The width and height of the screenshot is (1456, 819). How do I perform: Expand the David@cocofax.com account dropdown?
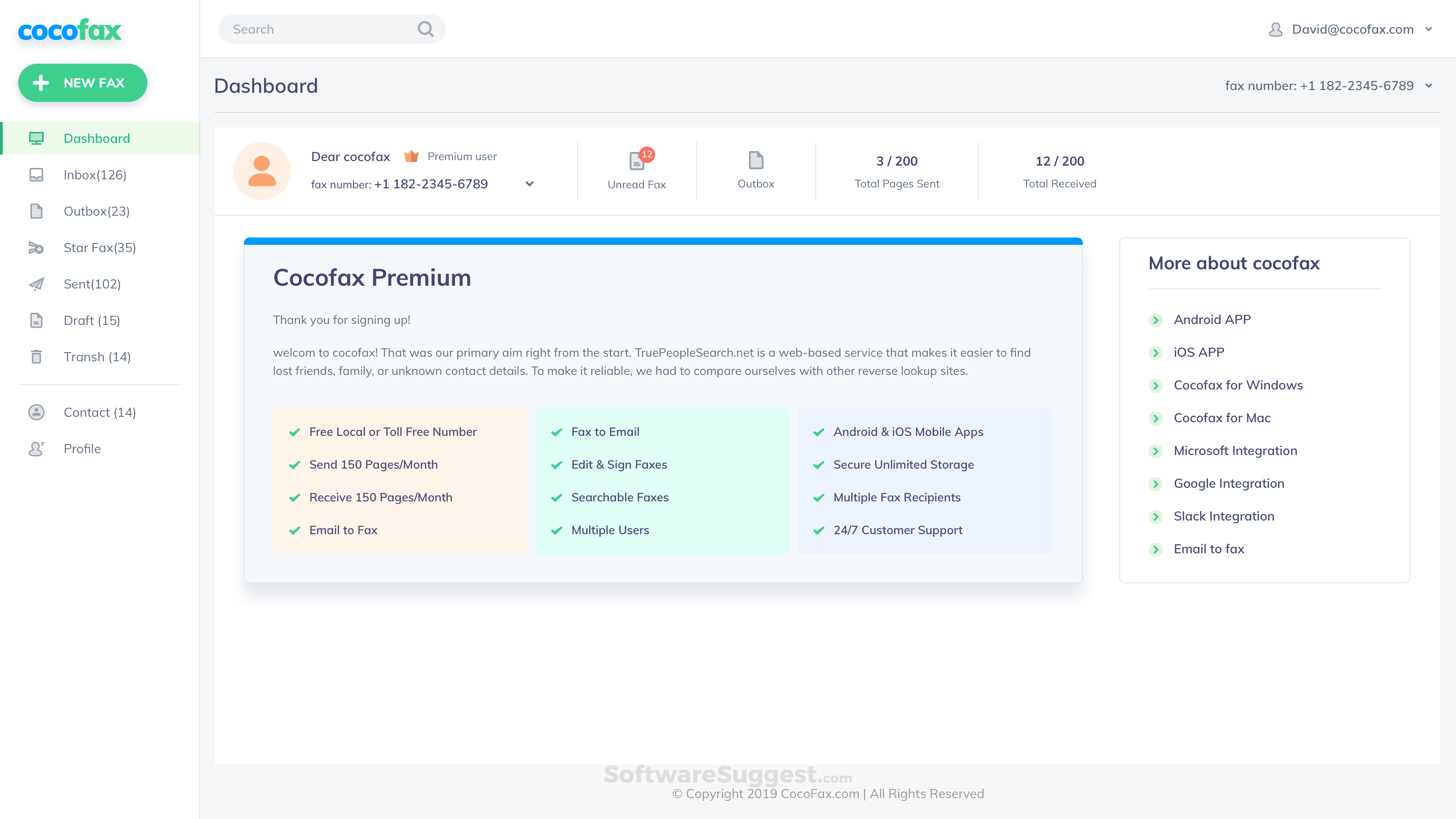1428,30
